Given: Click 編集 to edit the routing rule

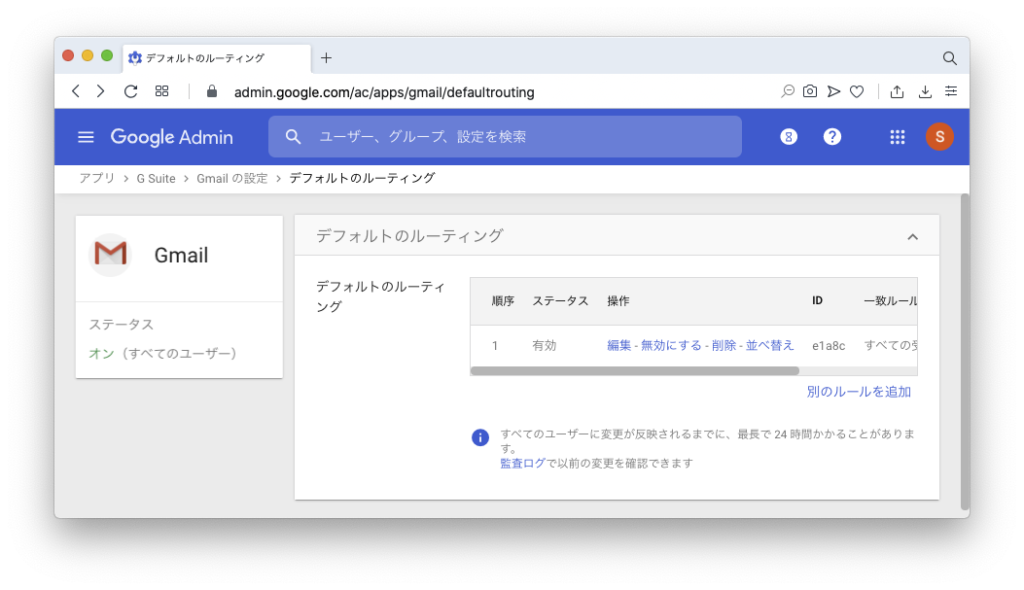Looking at the screenshot, I should (x=619, y=345).
